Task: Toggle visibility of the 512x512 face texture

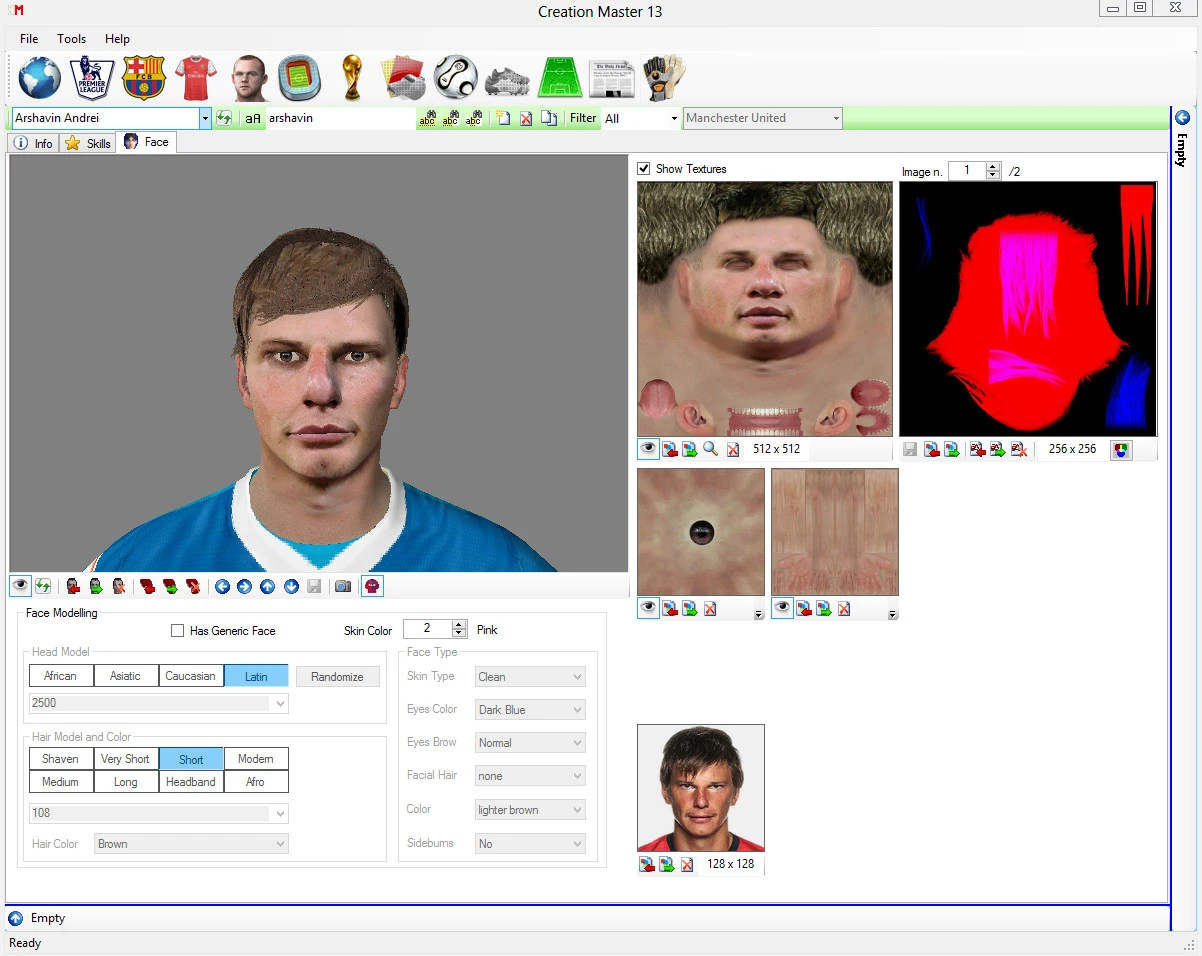Action: coord(646,449)
